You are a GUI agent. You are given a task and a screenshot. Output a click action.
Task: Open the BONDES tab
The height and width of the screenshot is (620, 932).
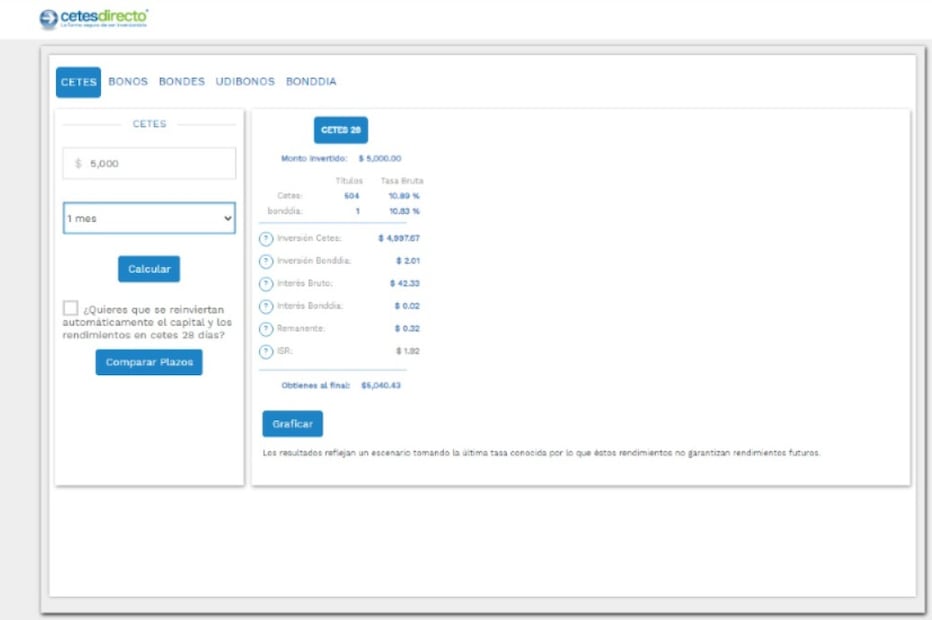pyautogui.click(x=182, y=81)
